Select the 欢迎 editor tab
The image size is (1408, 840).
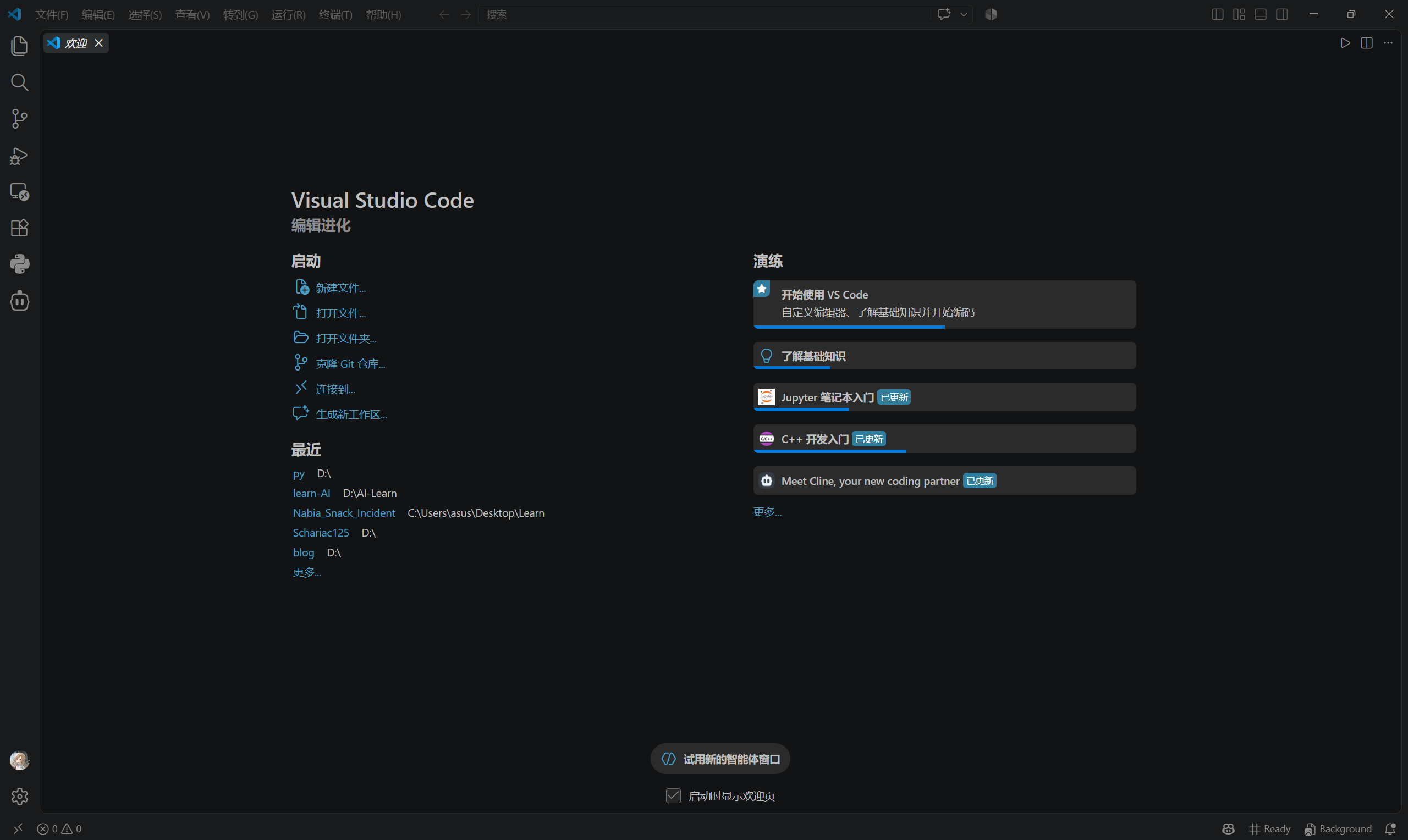(x=76, y=43)
